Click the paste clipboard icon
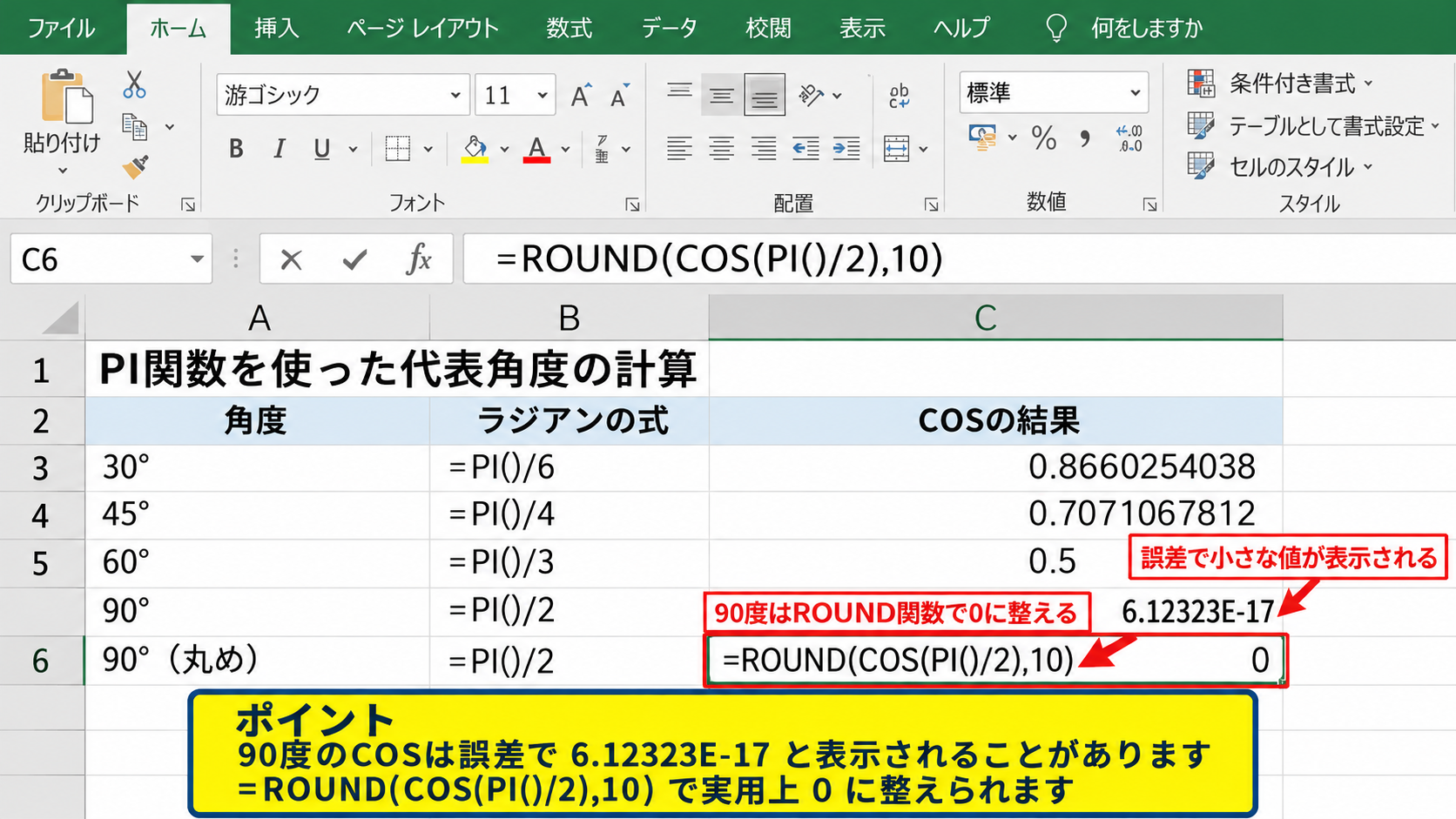Image resolution: width=1456 pixels, height=819 pixels. [x=67, y=97]
